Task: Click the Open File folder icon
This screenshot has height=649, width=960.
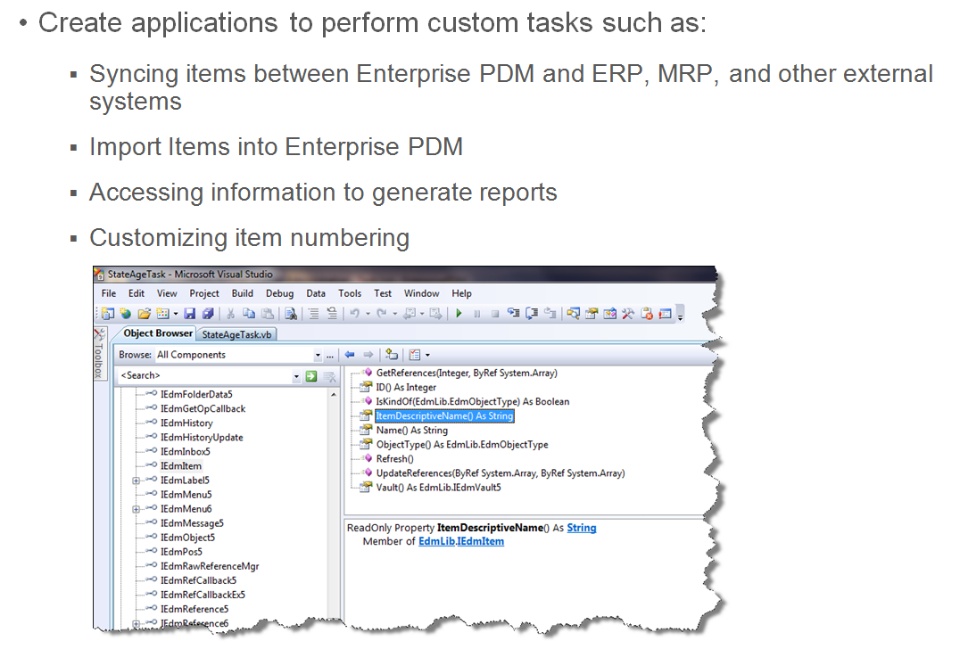Action: tap(144, 313)
